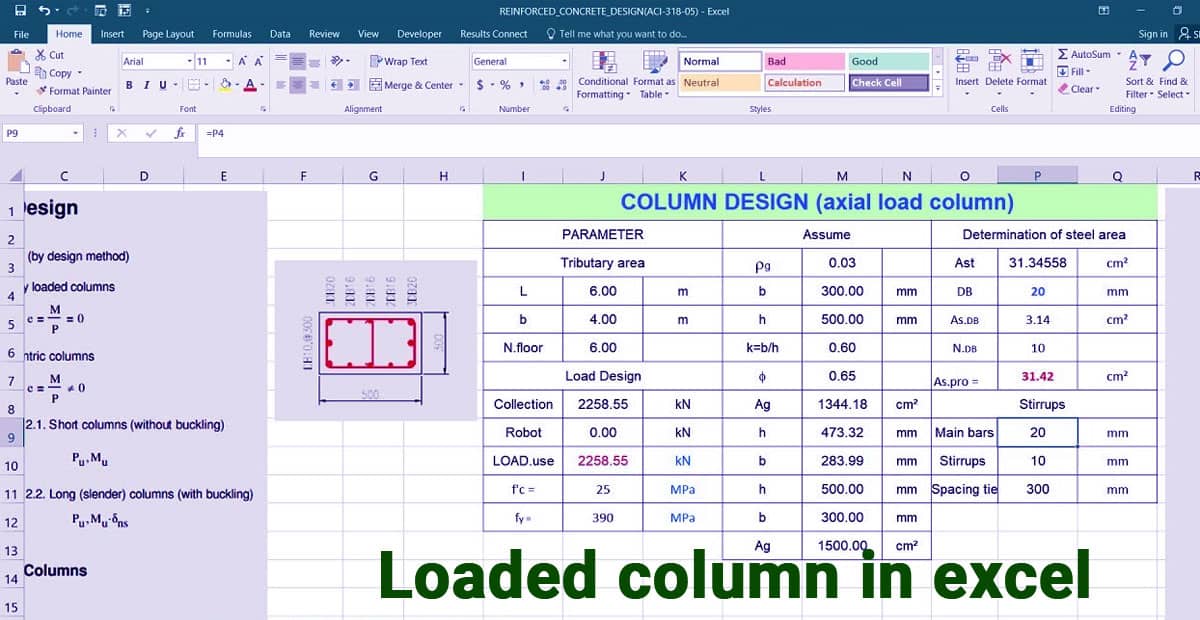Switch to the Formulas tab

click(232, 34)
